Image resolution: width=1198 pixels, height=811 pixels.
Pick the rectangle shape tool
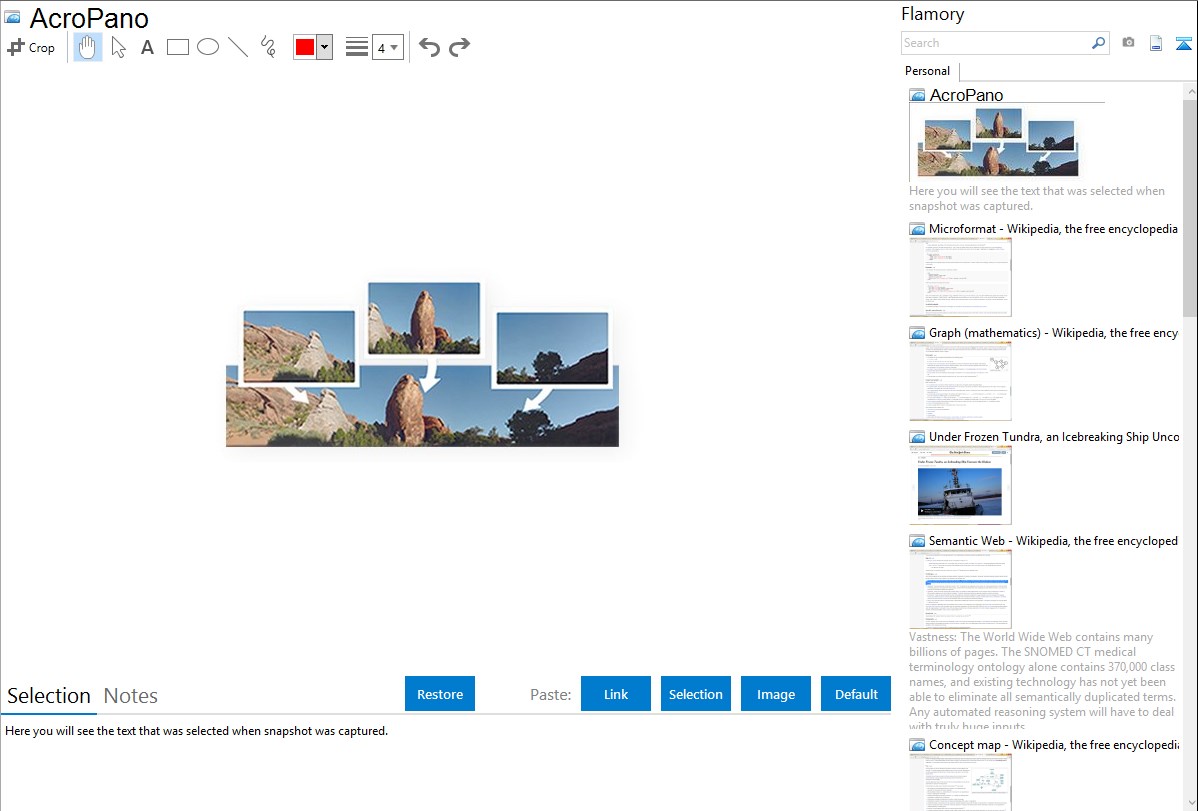coord(178,47)
